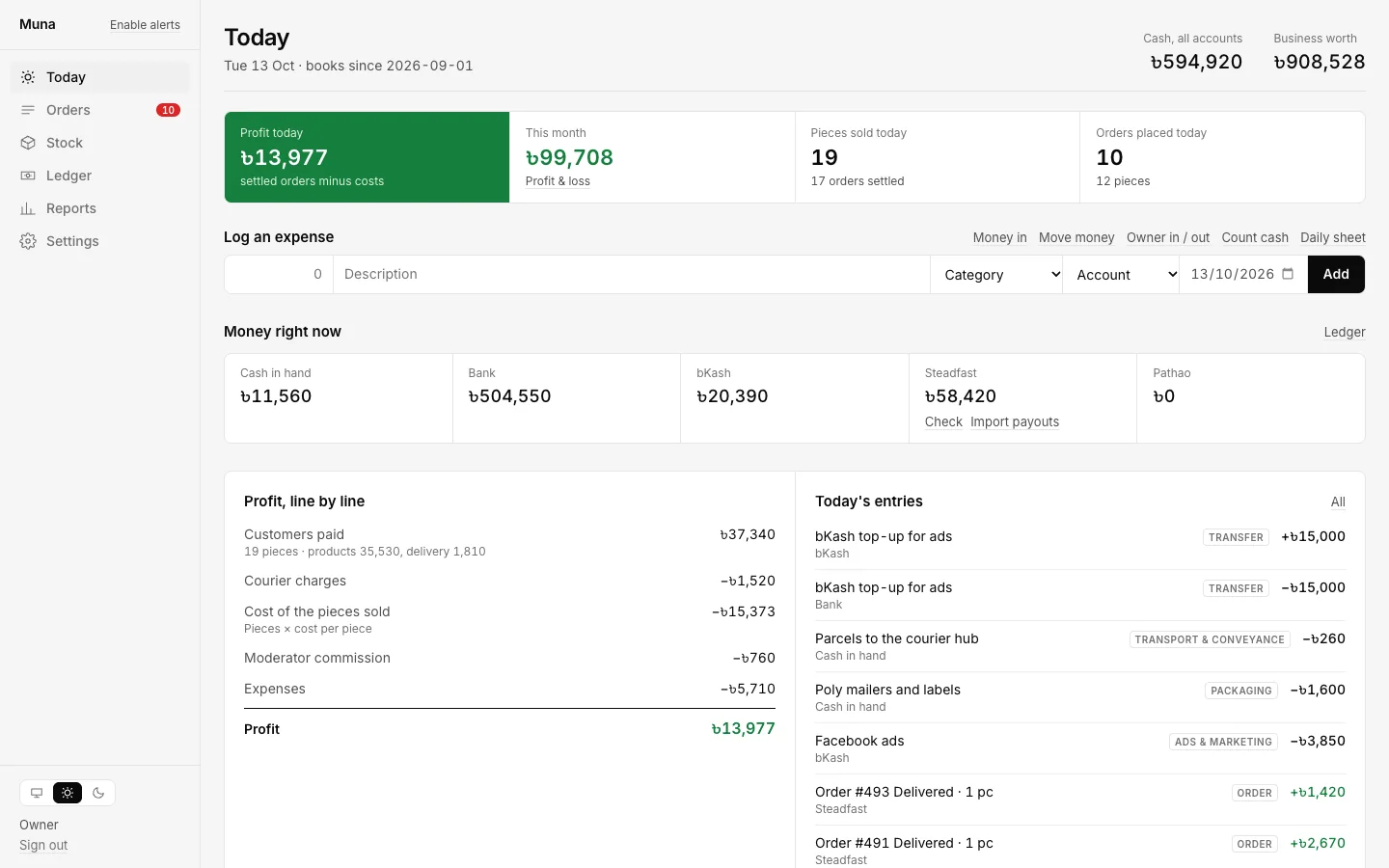Click the Reports bar-chart icon in sidebar
Viewport: 1389px width, 868px height.
click(x=28, y=208)
